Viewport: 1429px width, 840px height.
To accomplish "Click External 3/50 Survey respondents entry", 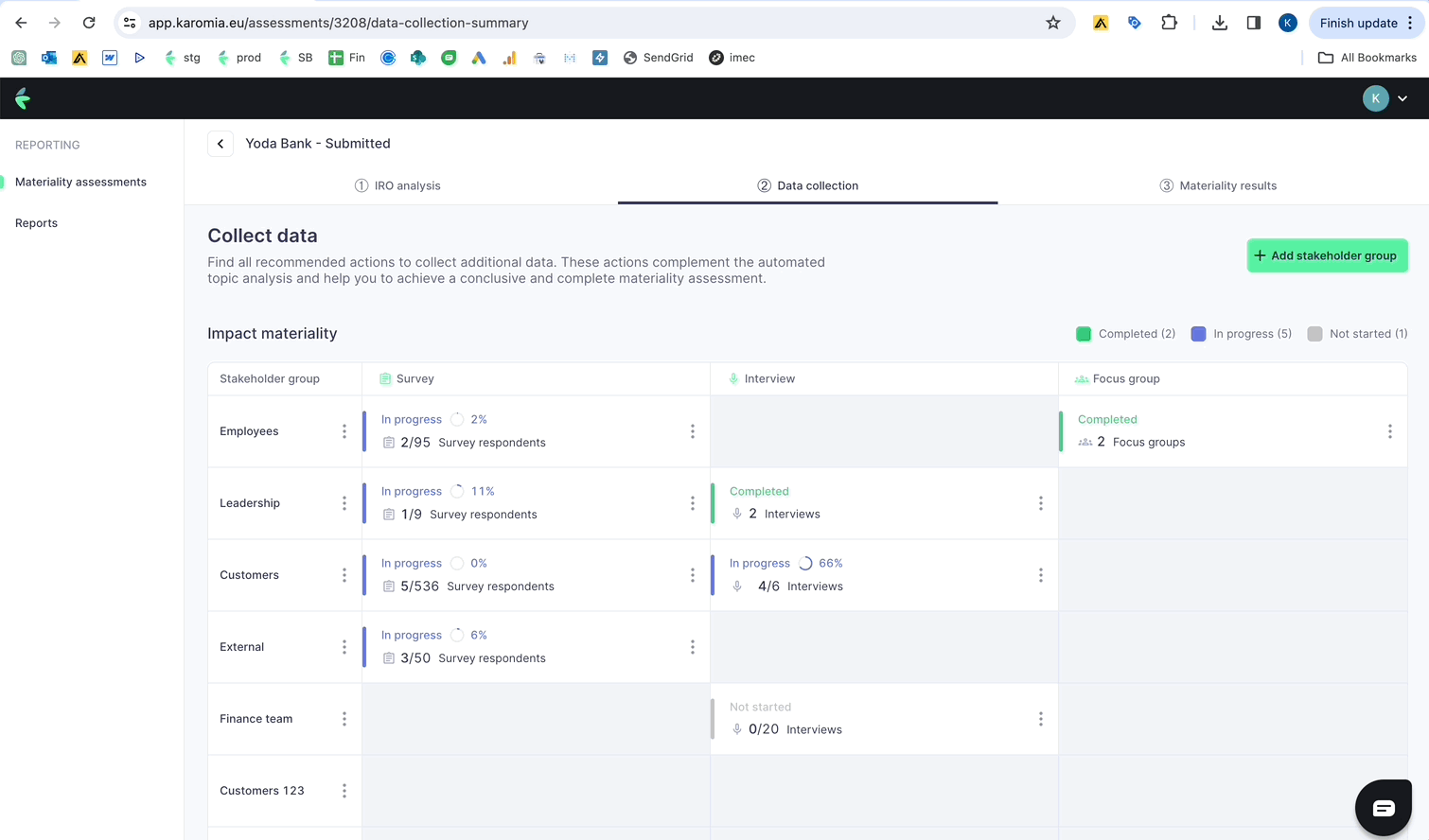I will [x=464, y=658].
